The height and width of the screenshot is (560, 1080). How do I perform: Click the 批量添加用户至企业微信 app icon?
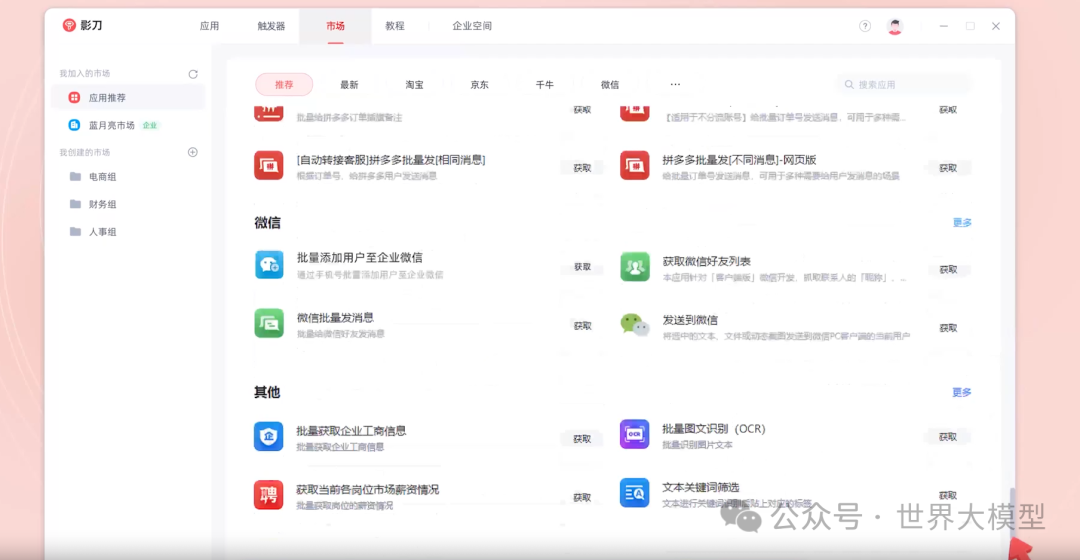pos(269,265)
